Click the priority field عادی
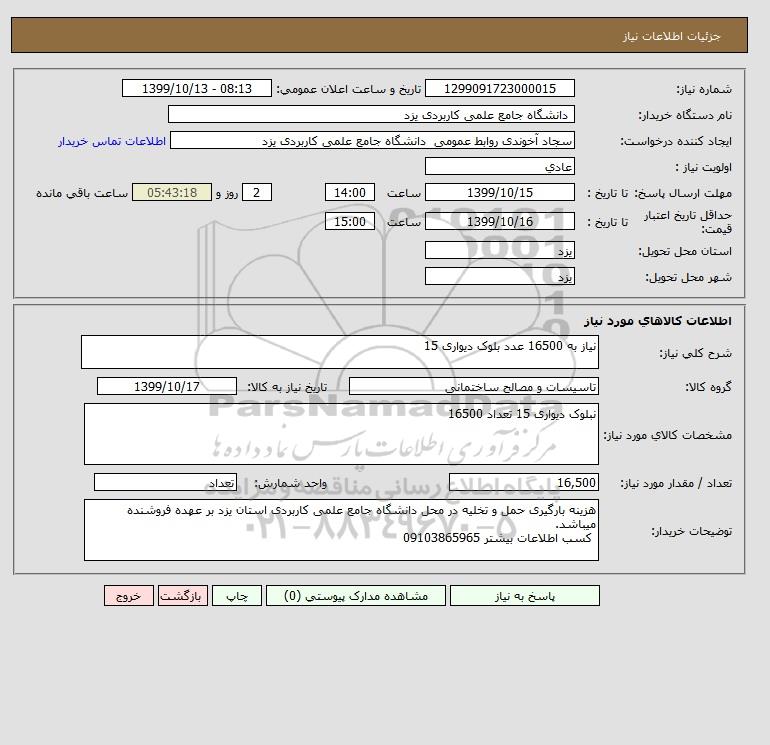 499,166
